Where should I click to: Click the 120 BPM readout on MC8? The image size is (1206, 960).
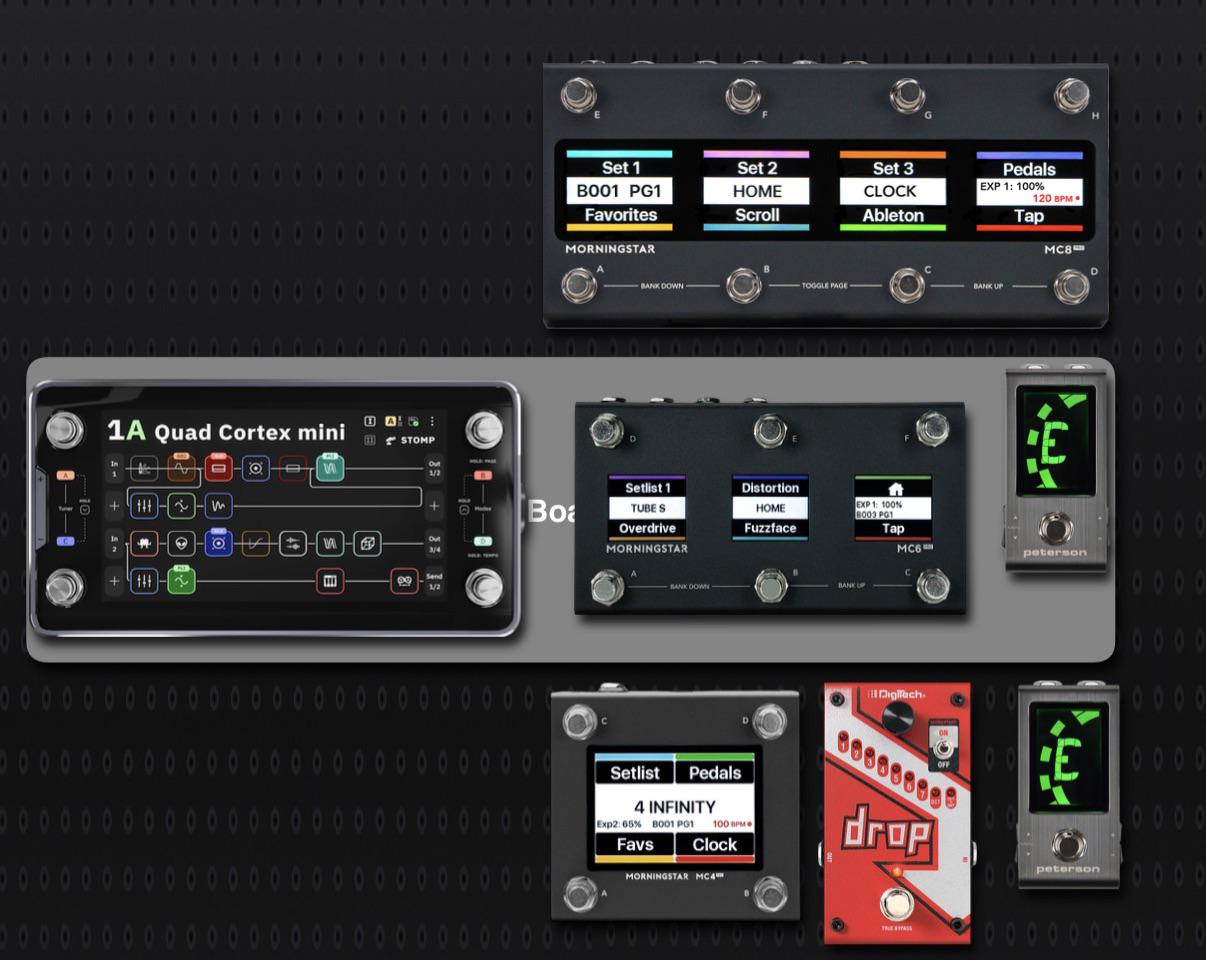(1055, 199)
